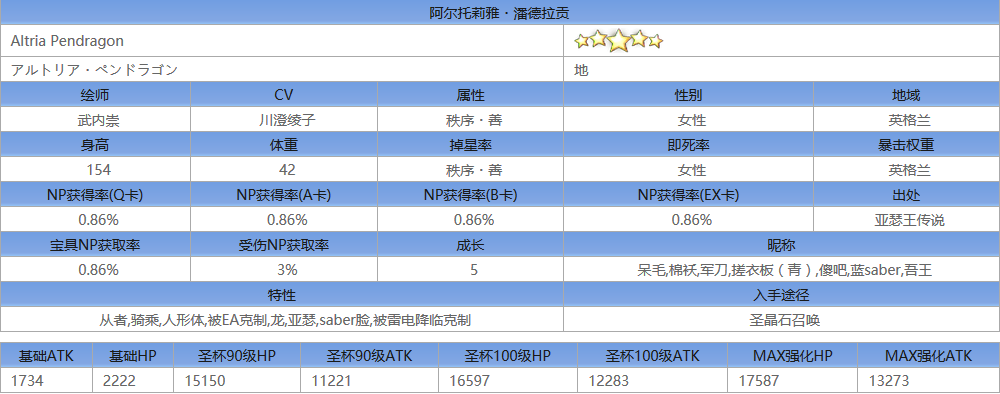Click the 特性 header cell
This screenshot has width=1000, height=394.
point(281,295)
